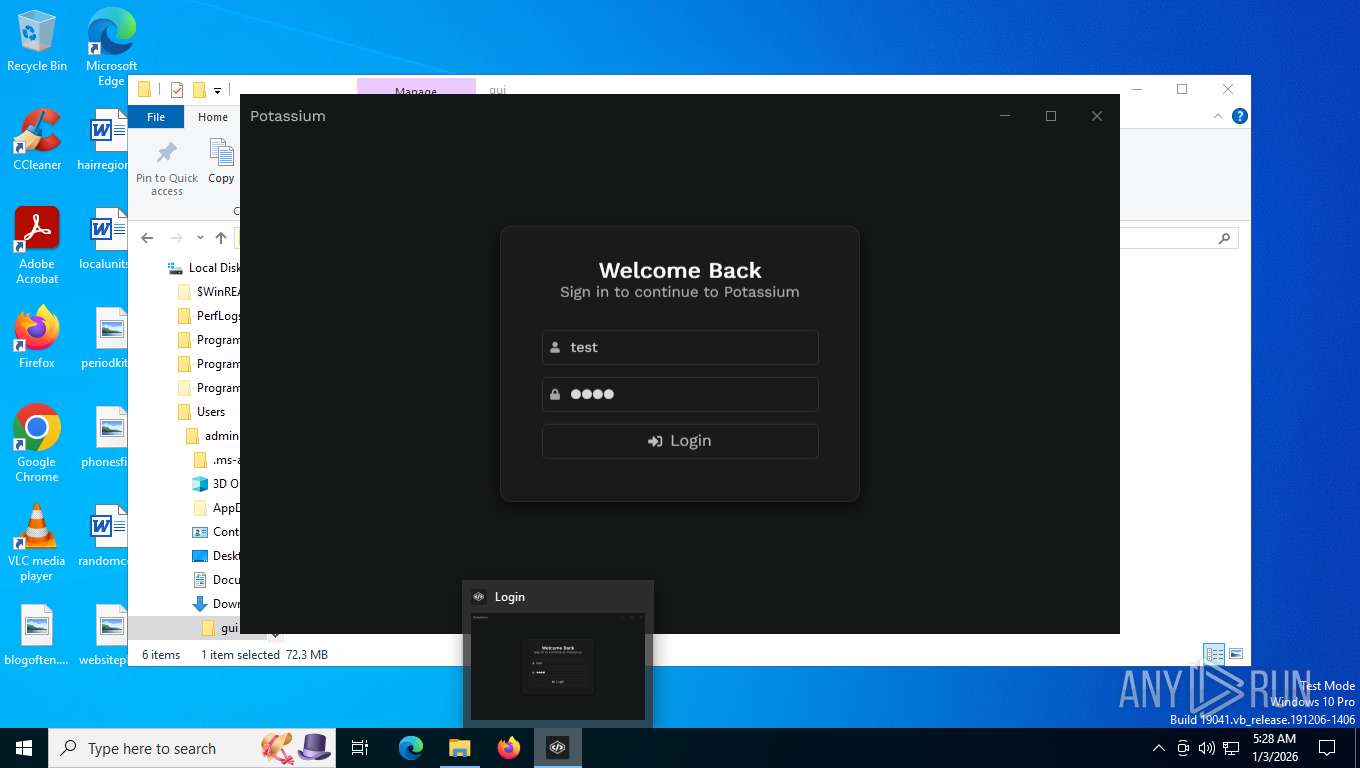This screenshot has width=1360, height=768.
Task: Switch Explorer to large icons view
Action: click(x=1236, y=654)
